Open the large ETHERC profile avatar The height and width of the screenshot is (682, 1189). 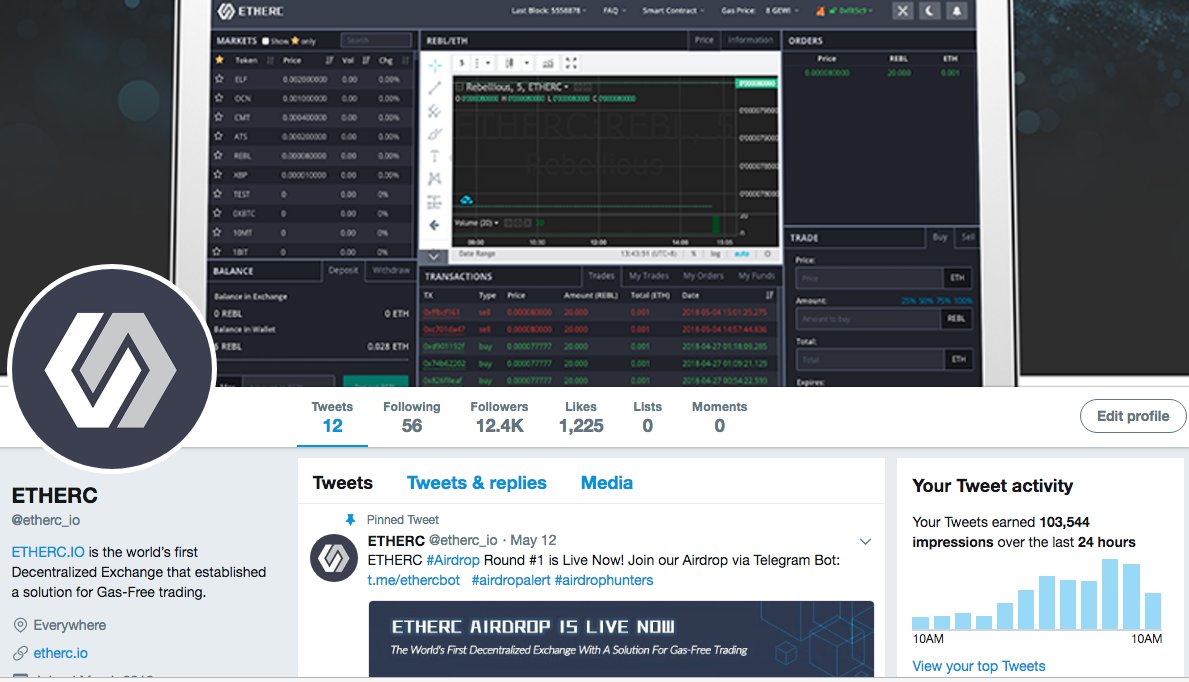(x=111, y=369)
